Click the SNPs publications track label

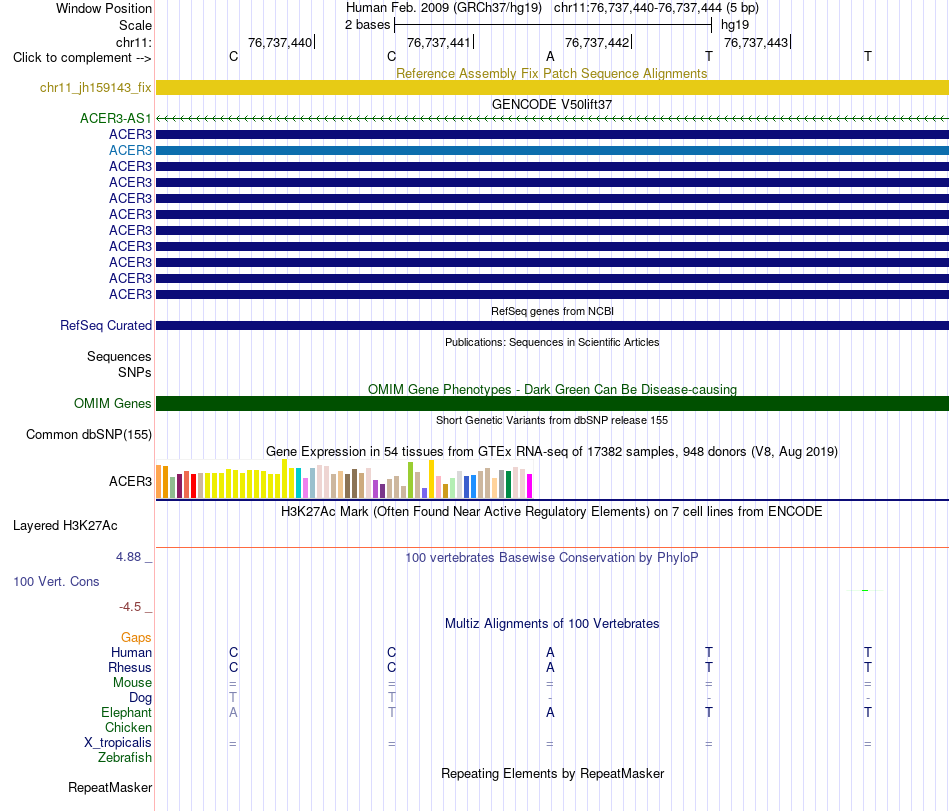click(135, 372)
